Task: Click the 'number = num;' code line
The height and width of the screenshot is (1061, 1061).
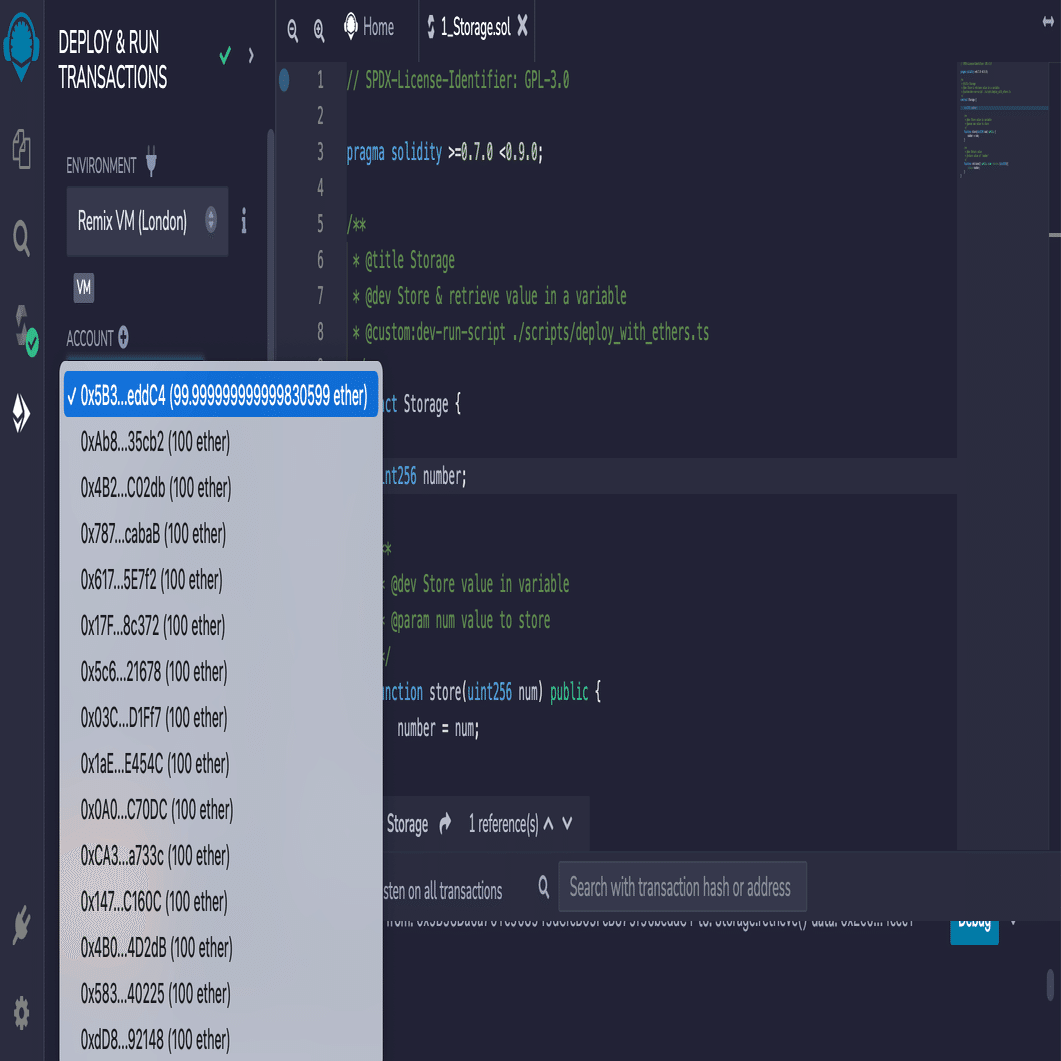Action: [438, 729]
